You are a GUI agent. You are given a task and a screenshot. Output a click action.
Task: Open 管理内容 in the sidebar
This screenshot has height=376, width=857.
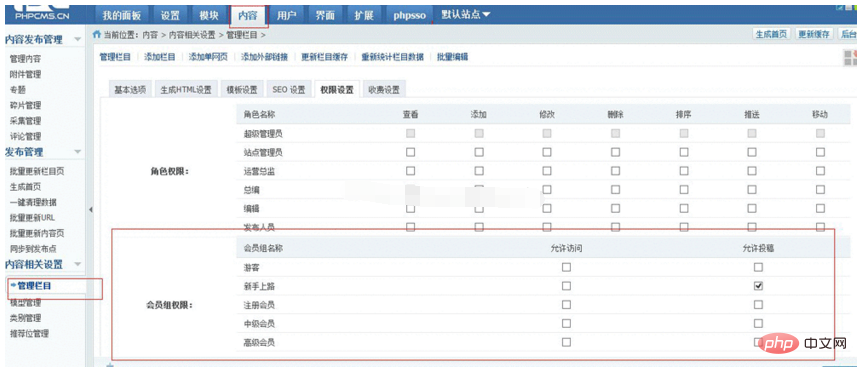[x=25, y=59]
